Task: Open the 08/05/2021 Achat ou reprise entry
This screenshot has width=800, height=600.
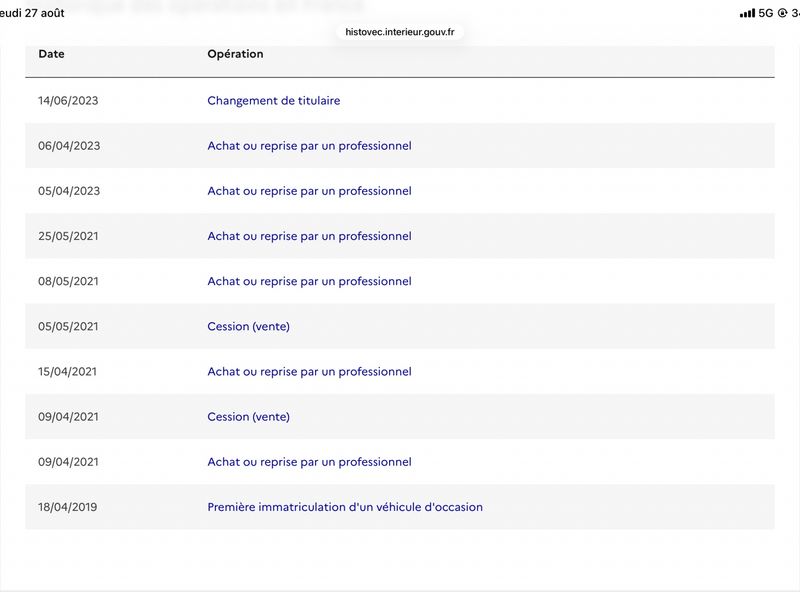Action: pos(309,281)
